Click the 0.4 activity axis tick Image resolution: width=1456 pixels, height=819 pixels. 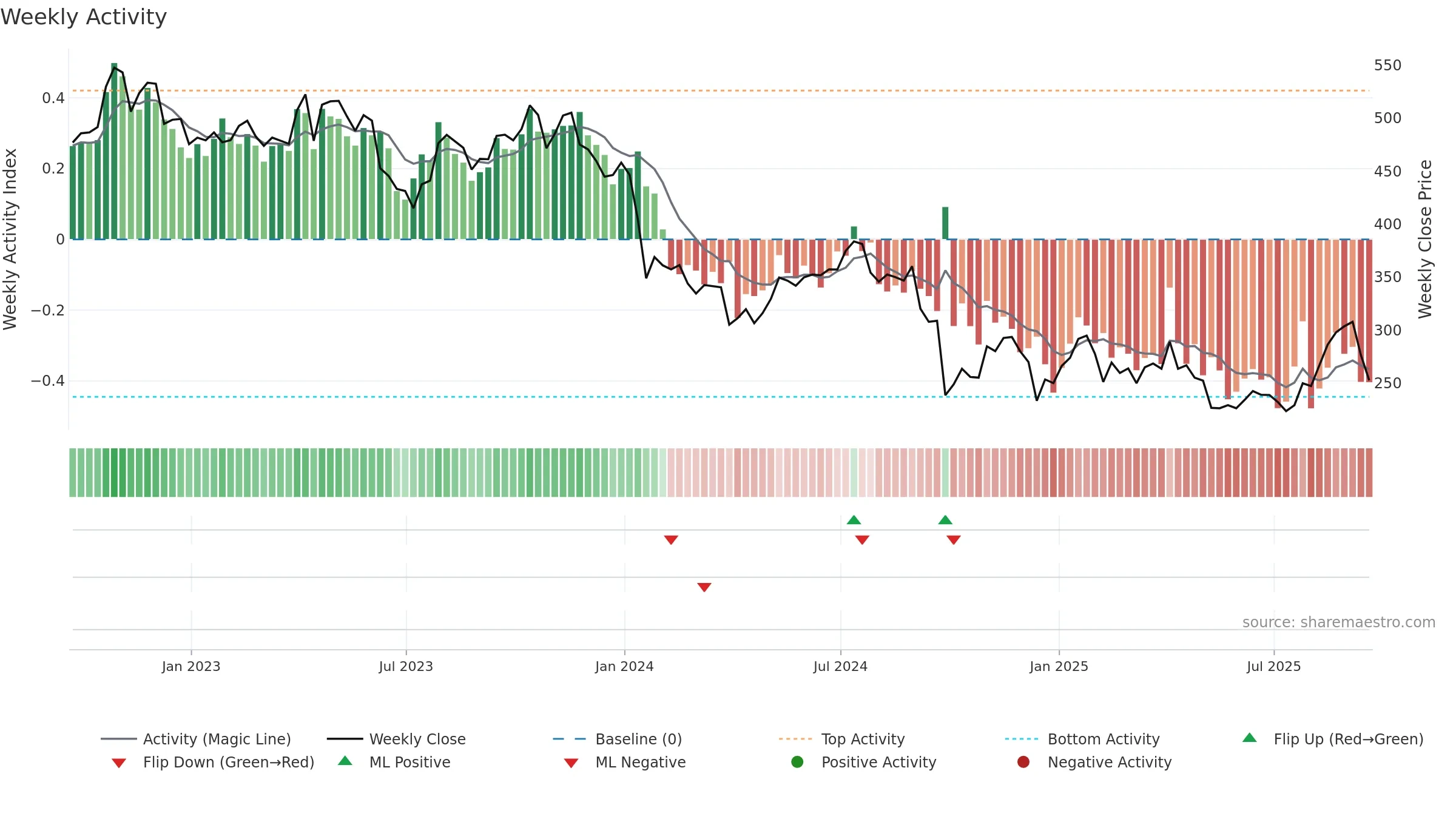point(53,98)
